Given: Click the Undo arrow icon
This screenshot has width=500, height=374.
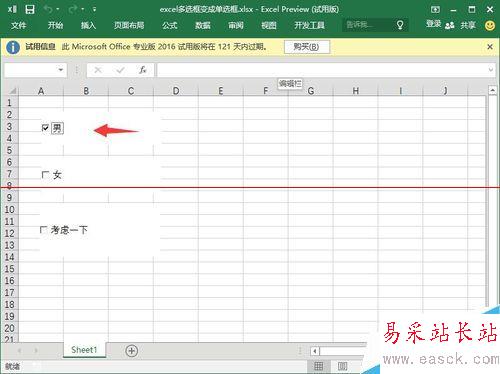Looking at the screenshot, I should click(x=48, y=9).
